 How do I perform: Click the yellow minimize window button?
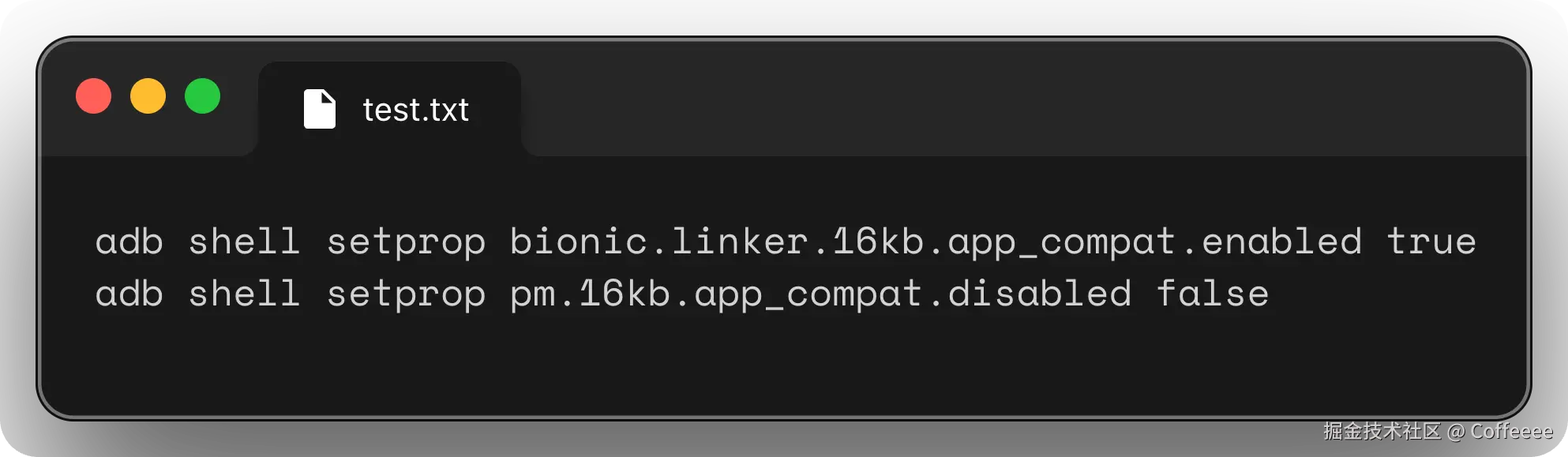point(148,96)
